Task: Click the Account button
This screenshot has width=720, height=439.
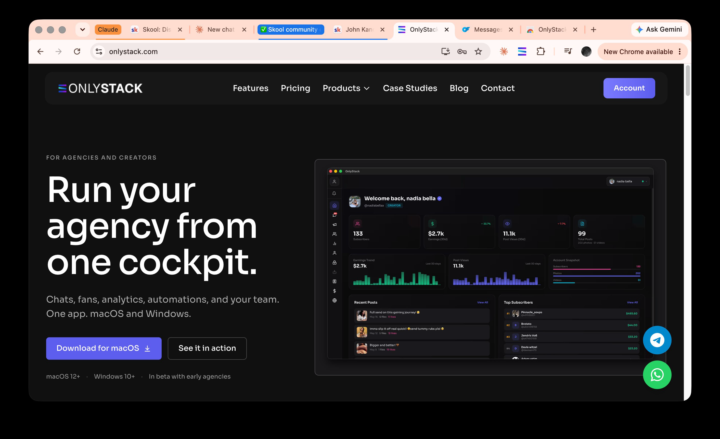Action: tap(629, 88)
